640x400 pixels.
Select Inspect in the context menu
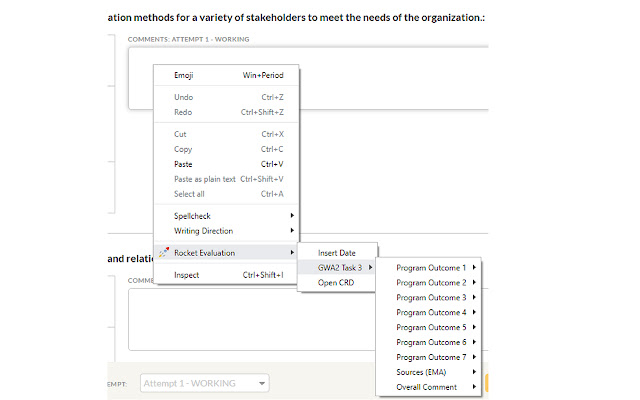[x=227, y=275]
